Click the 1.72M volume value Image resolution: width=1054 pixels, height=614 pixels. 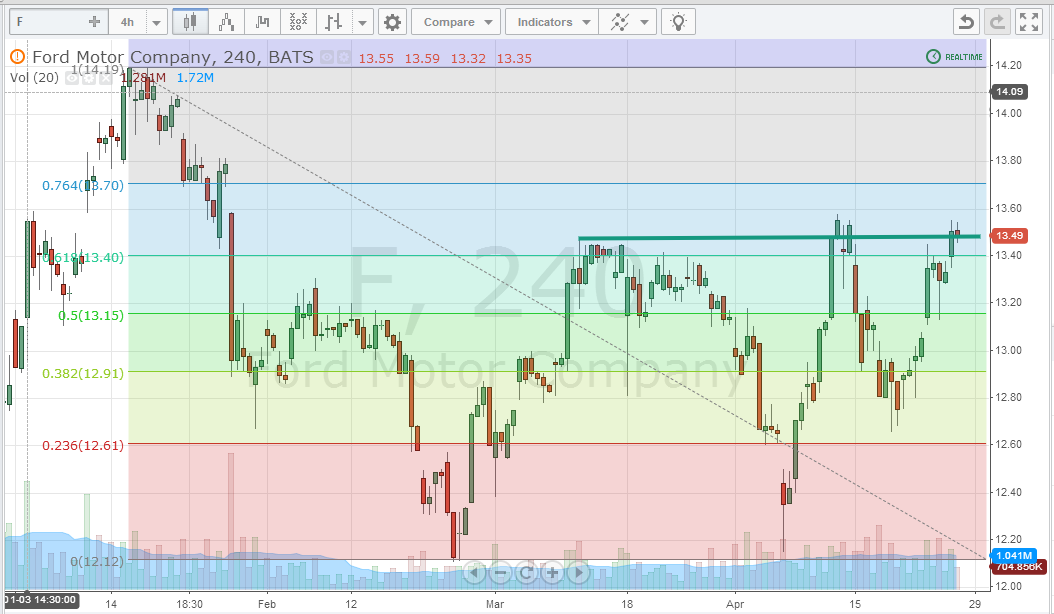click(195, 78)
